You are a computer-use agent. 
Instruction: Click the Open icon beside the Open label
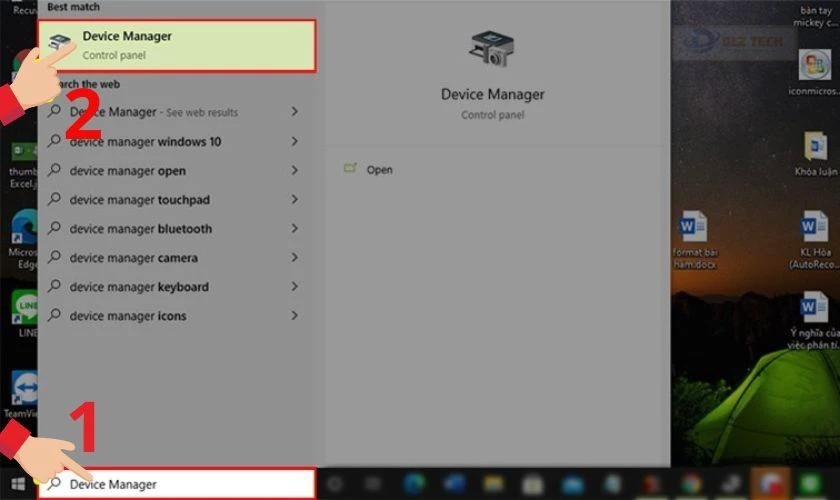pyautogui.click(x=350, y=168)
